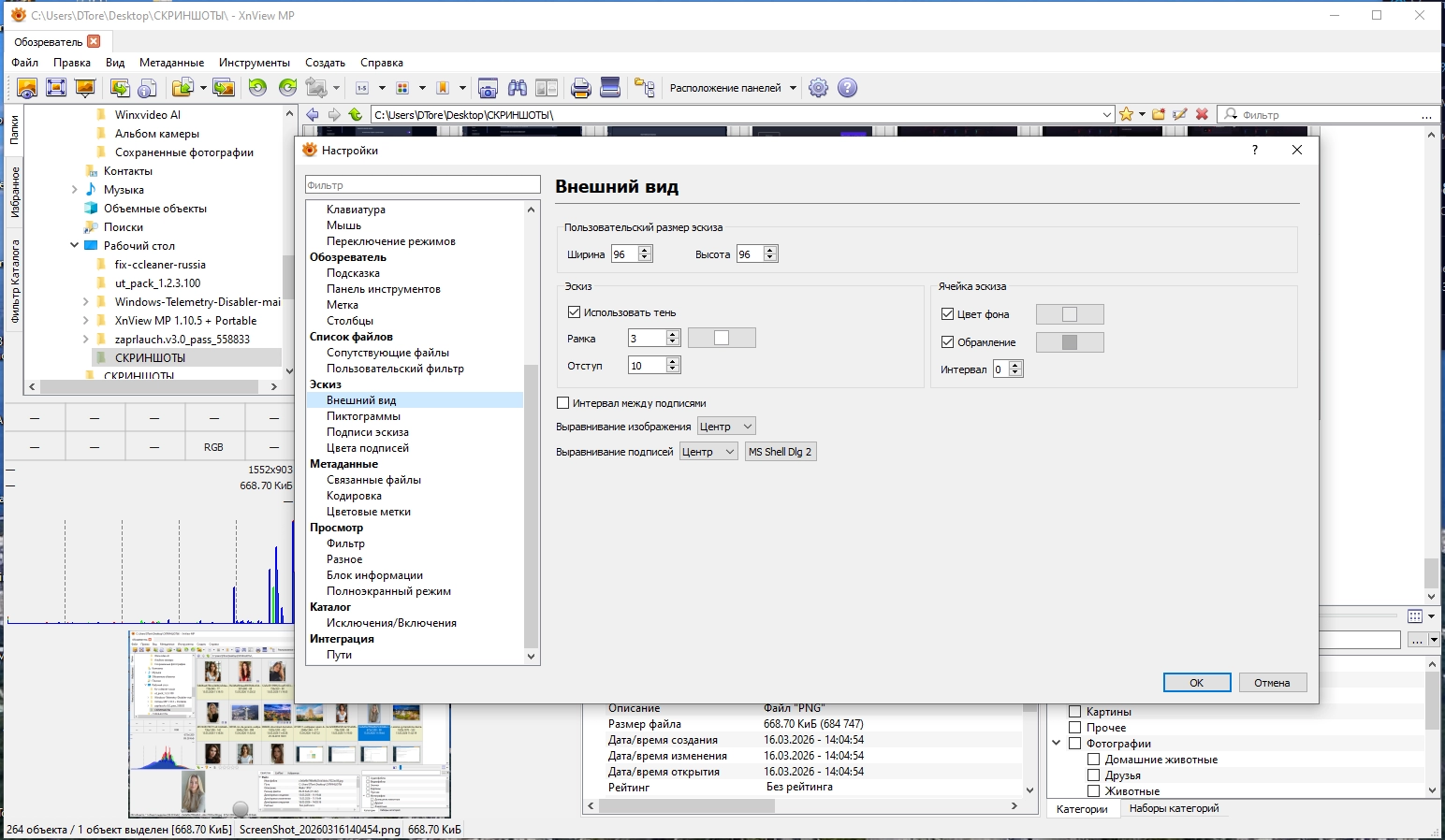Open settings via the gear icon

[818, 88]
